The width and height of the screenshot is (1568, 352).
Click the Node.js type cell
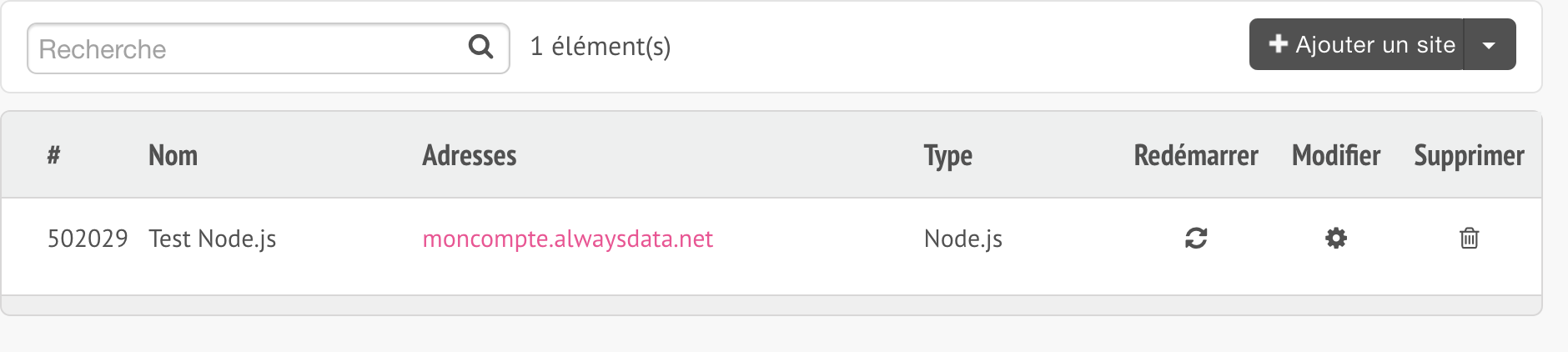[x=962, y=239]
